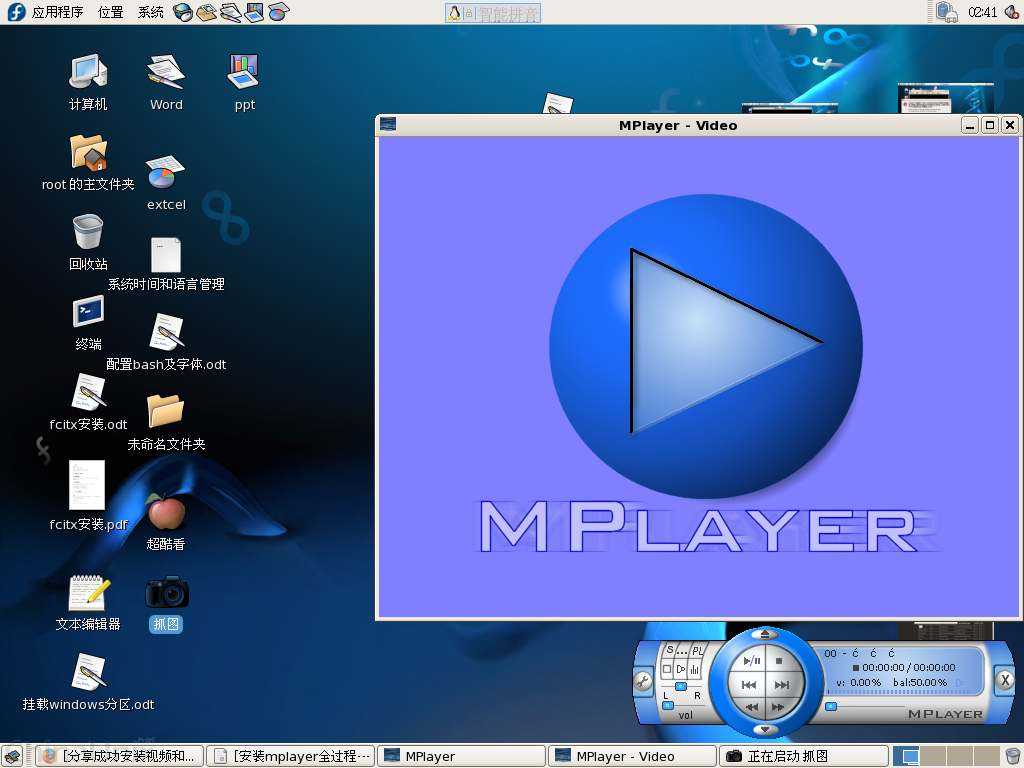Click the S skin browser button

click(x=670, y=649)
